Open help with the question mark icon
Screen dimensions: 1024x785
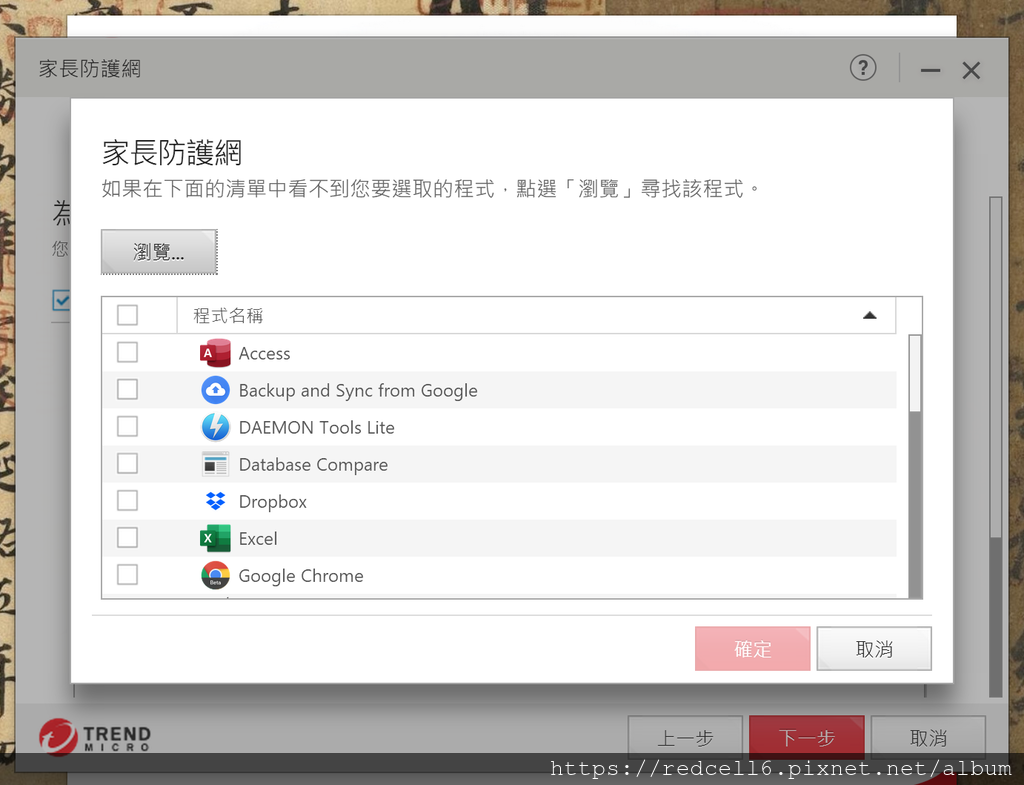[863, 68]
